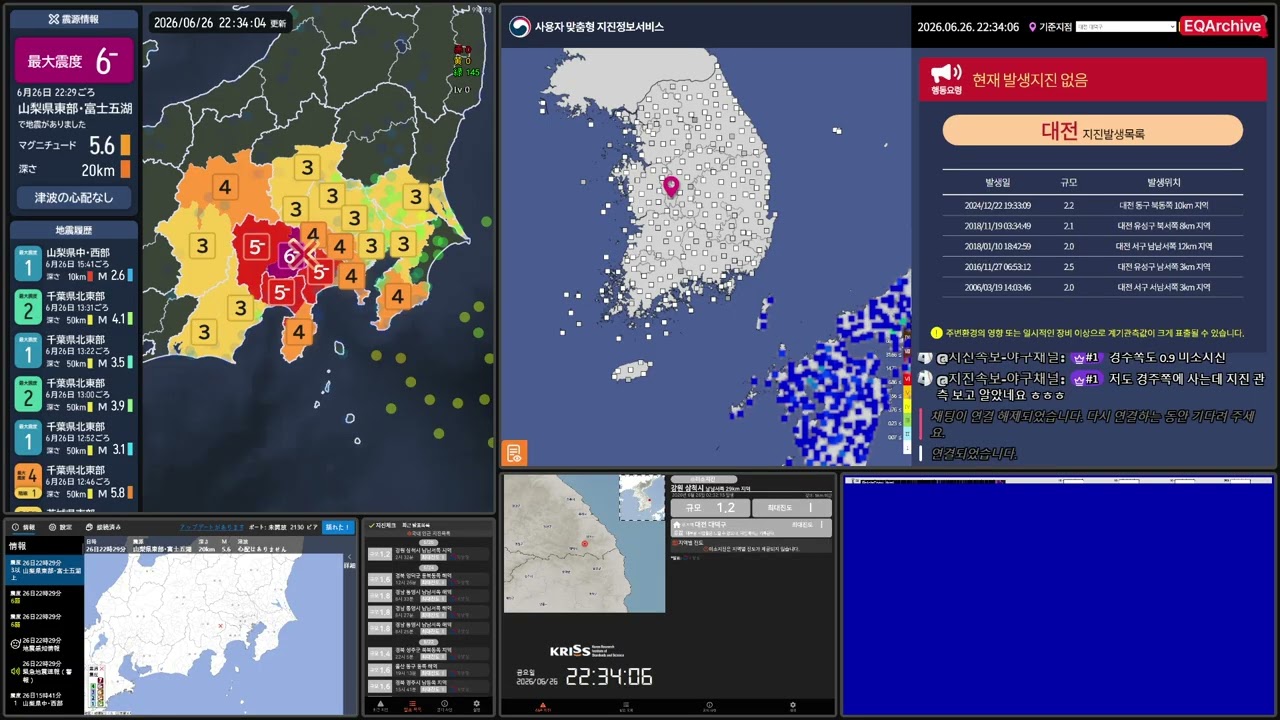Select the 2006/03/19 14:03:46 earthquake row
Screen dimensions: 1280x720
[x=1093, y=287]
